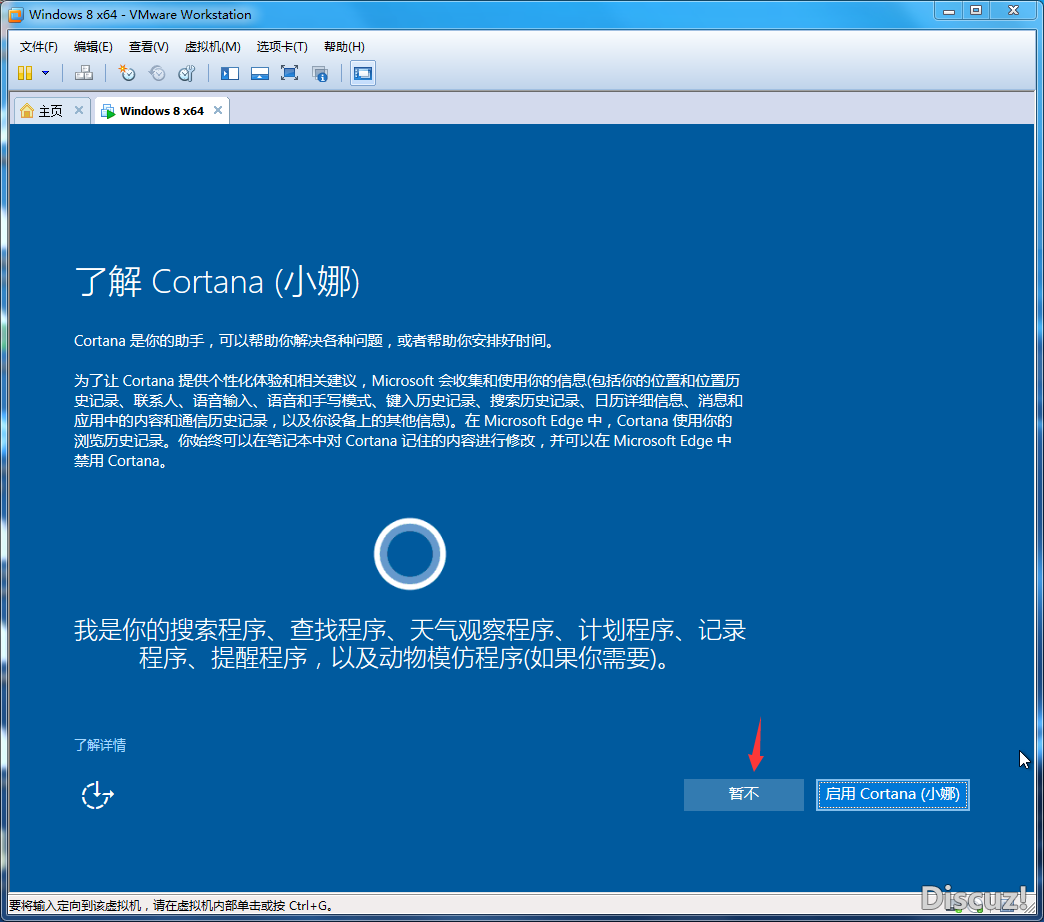Pause the virtual machine with the yellow pause icon
The width and height of the screenshot is (1044, 922).
[x=25, y=73]
